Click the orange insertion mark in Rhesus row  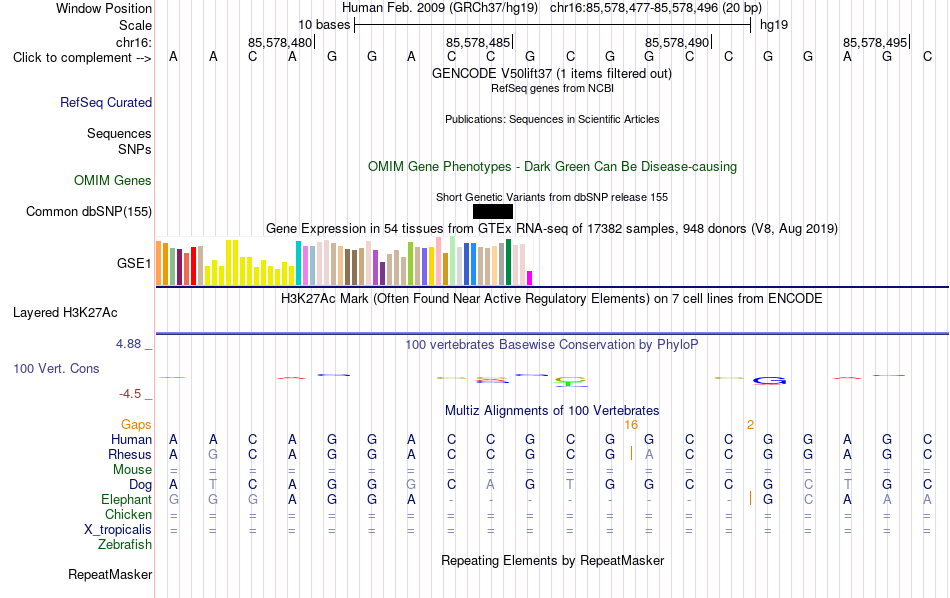tap(631, 453)
